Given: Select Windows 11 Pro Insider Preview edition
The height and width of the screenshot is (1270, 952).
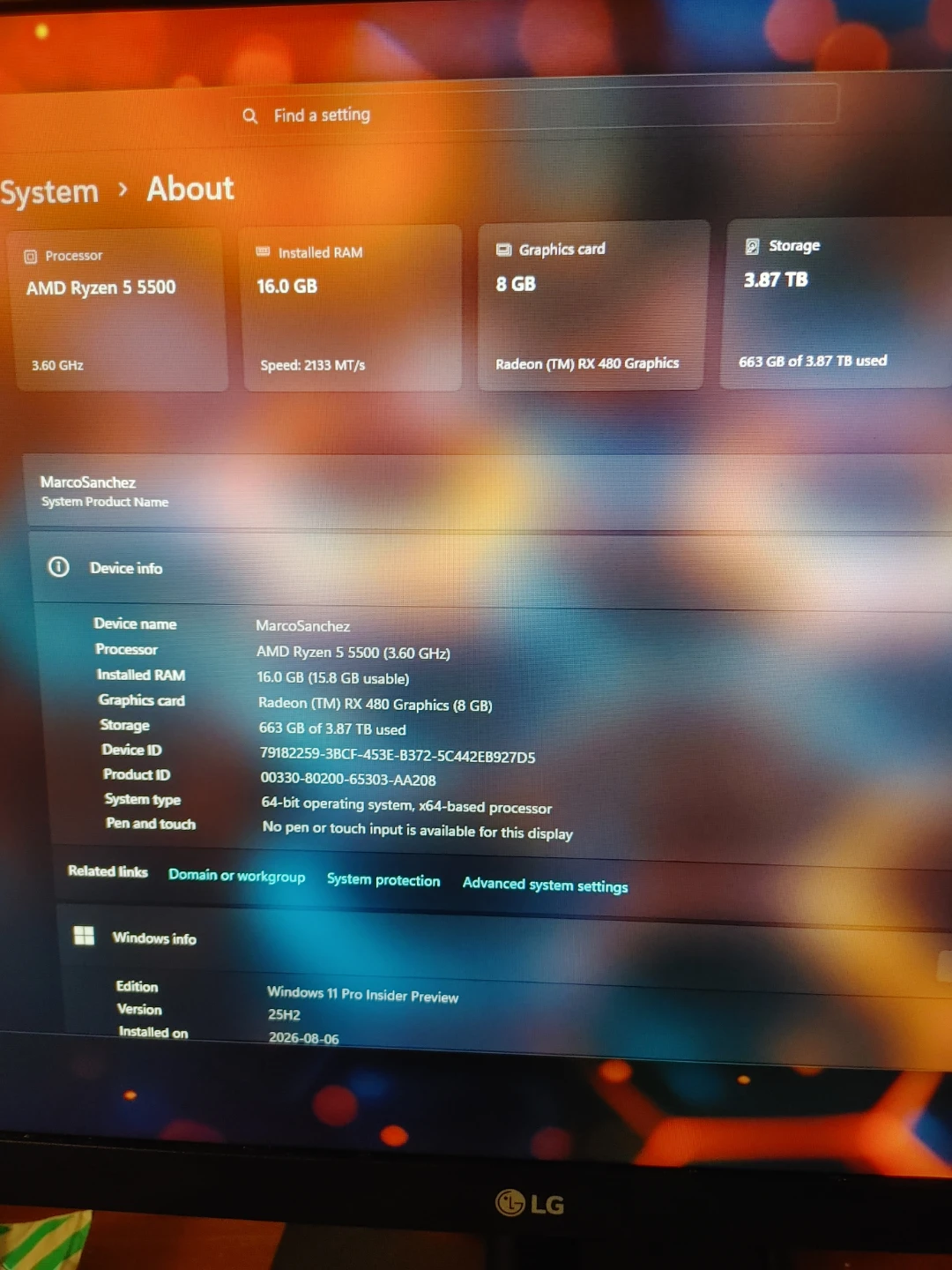Looking at the screenshot, I should pyautogui.click(x=363, y=994).
